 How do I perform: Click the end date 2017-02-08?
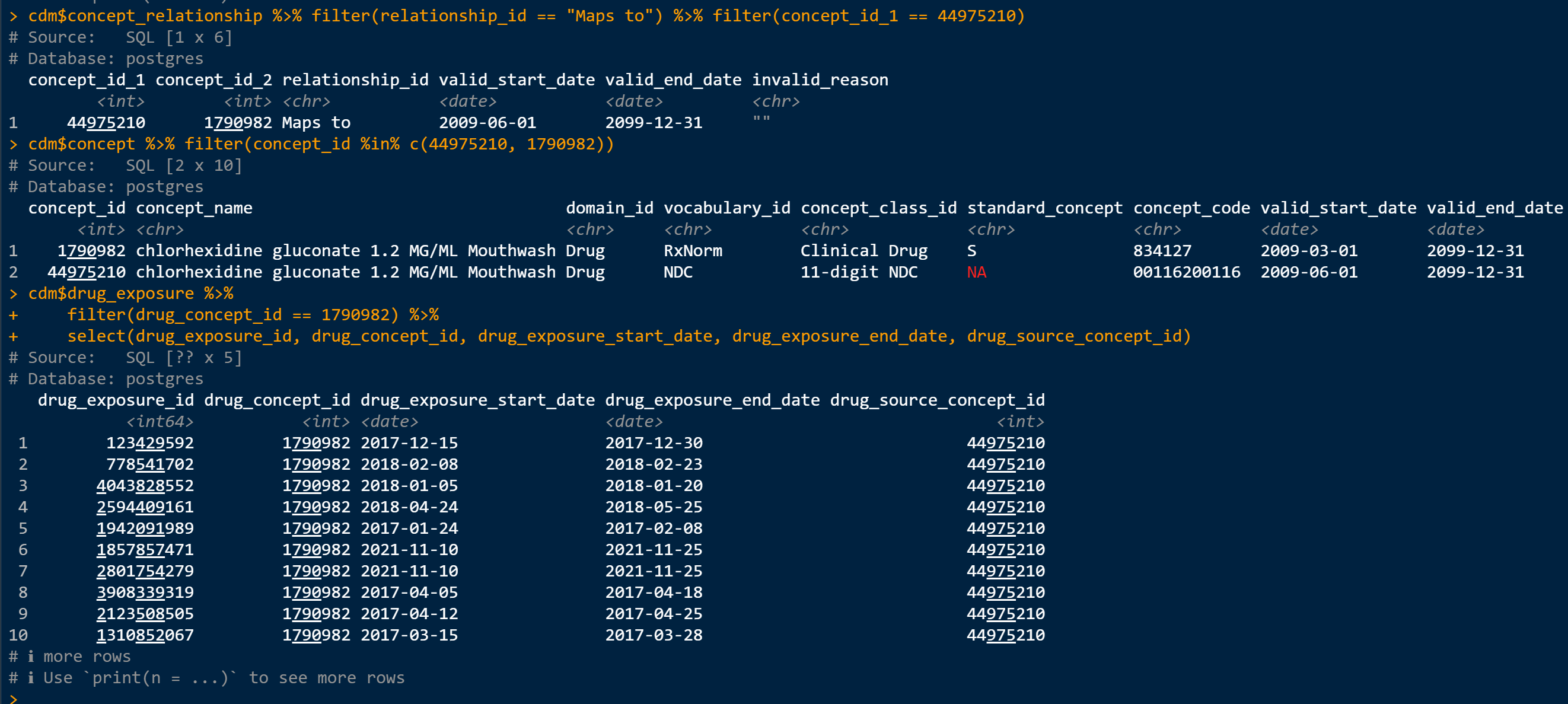[x=654, y=528]
